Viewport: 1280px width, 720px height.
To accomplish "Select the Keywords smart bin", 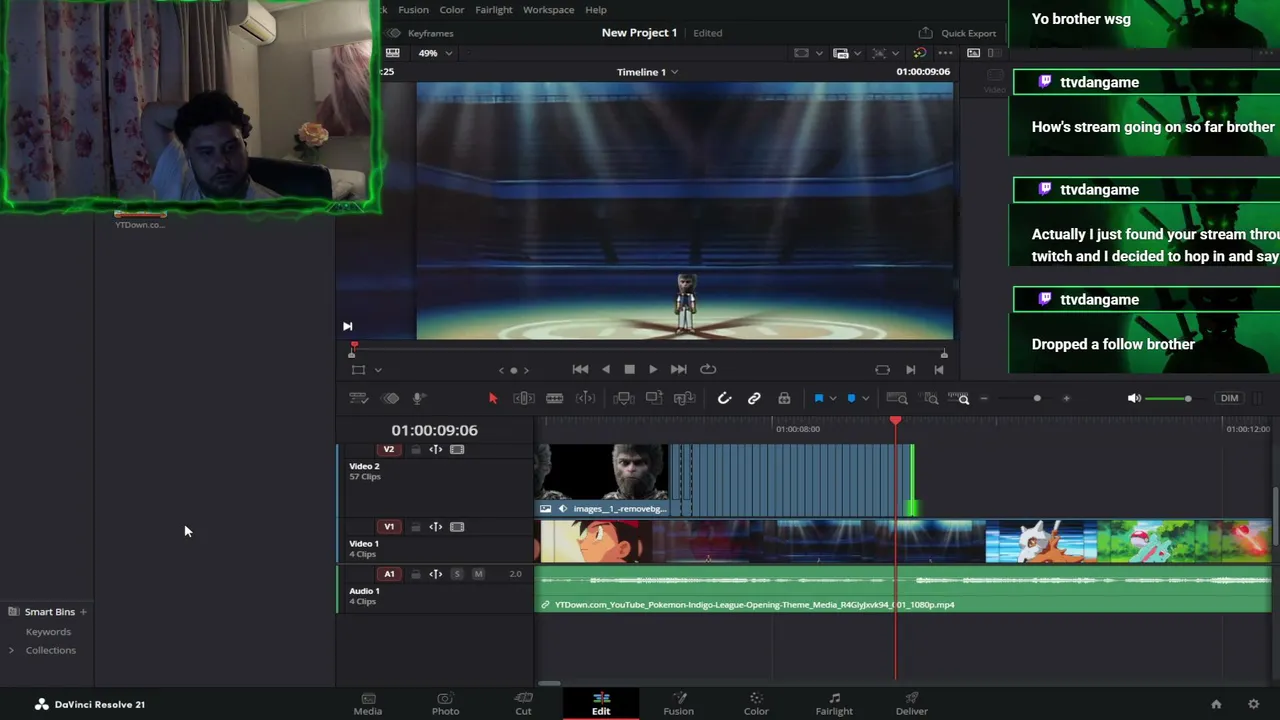I will click(48, 632).
